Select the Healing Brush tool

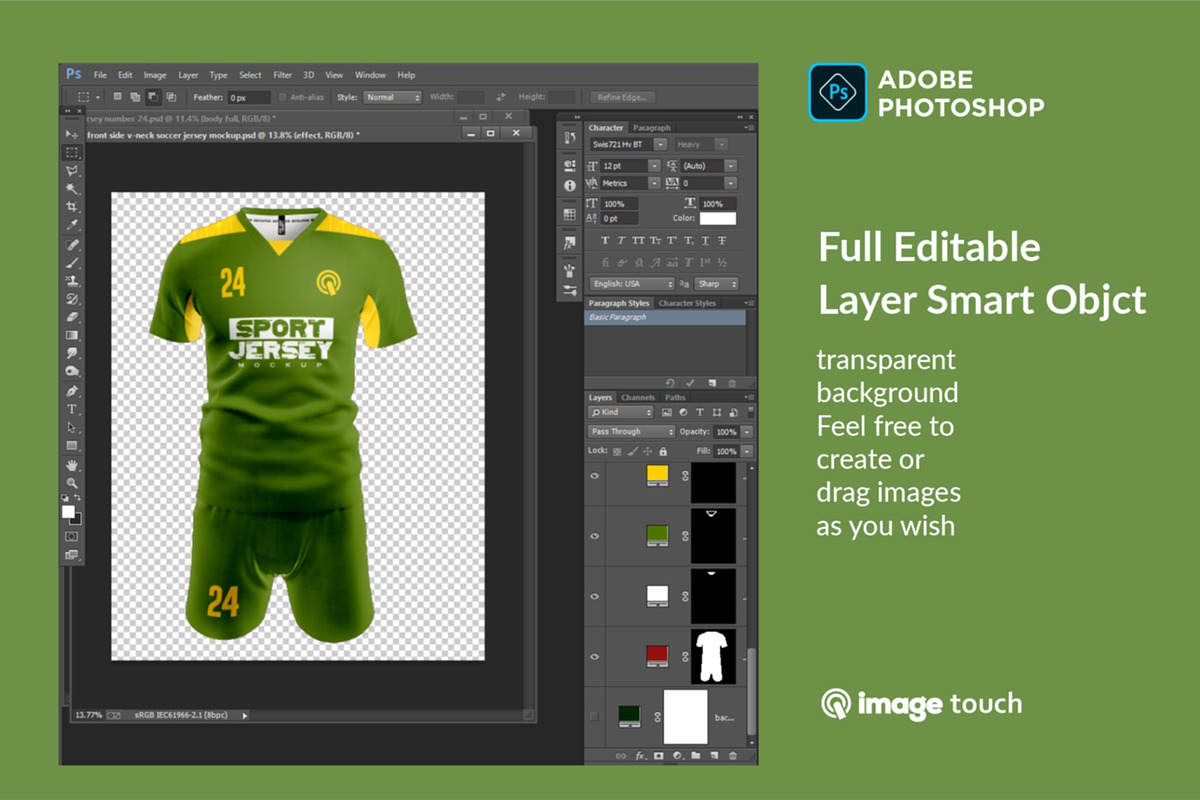click(x=72, y=245)
